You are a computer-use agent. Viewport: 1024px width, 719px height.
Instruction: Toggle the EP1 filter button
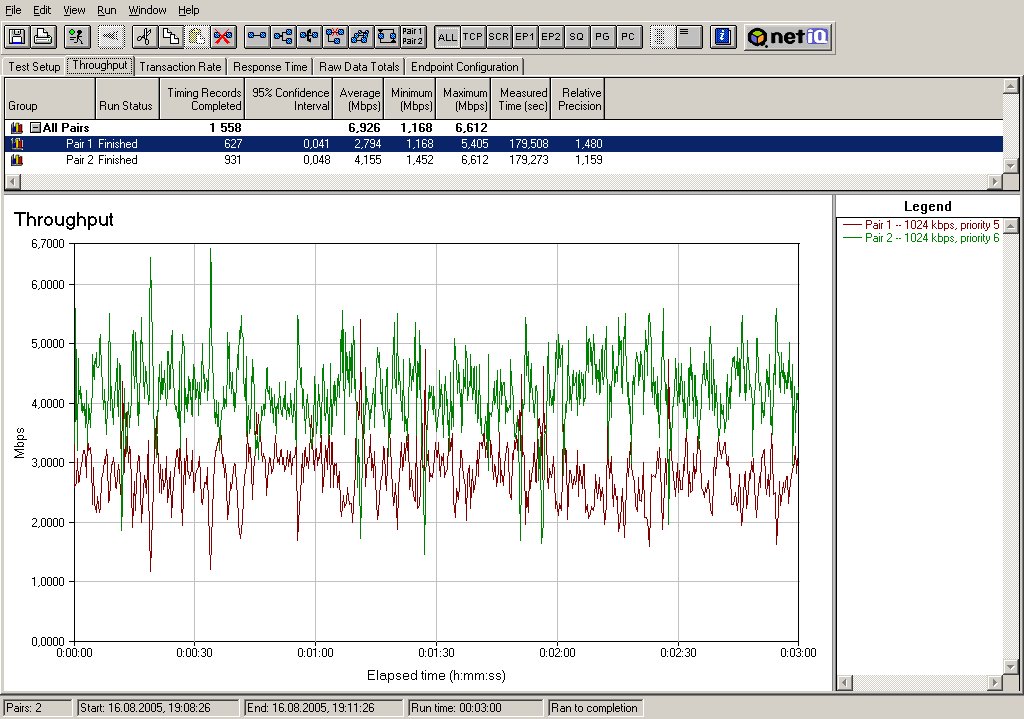[x=525, y=37]
